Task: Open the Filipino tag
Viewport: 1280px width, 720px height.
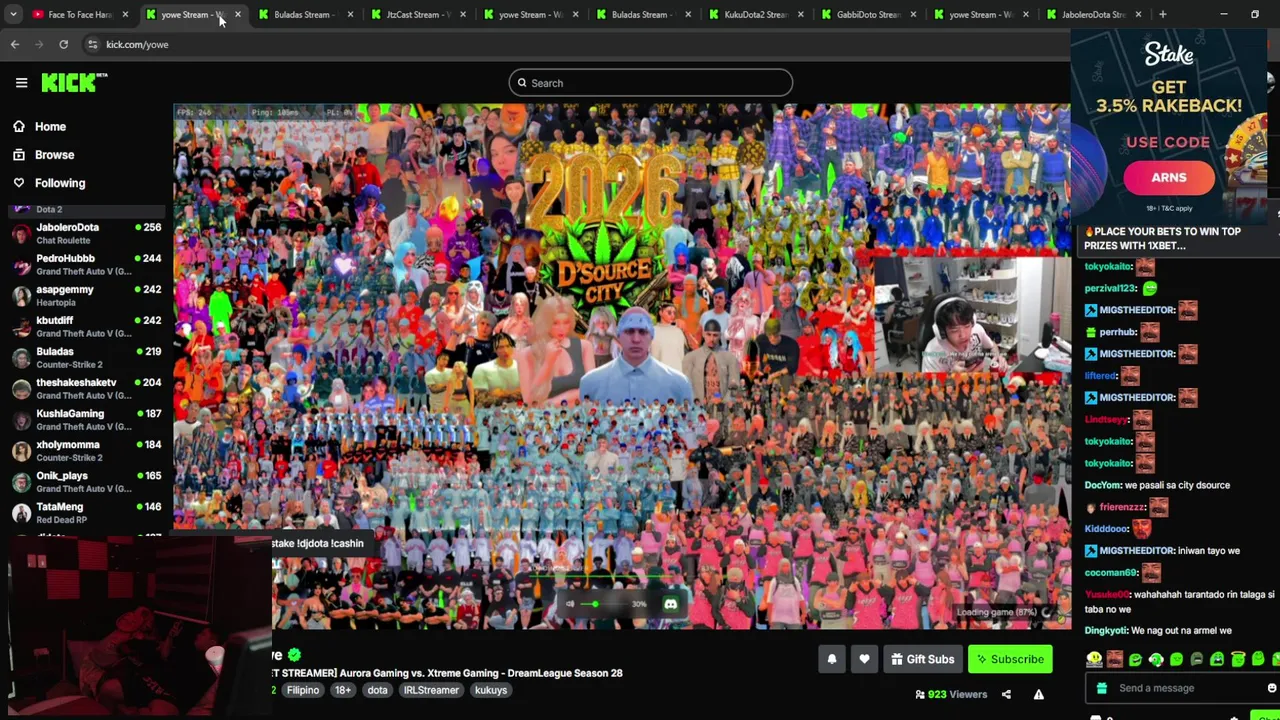Action: point(303,690)
